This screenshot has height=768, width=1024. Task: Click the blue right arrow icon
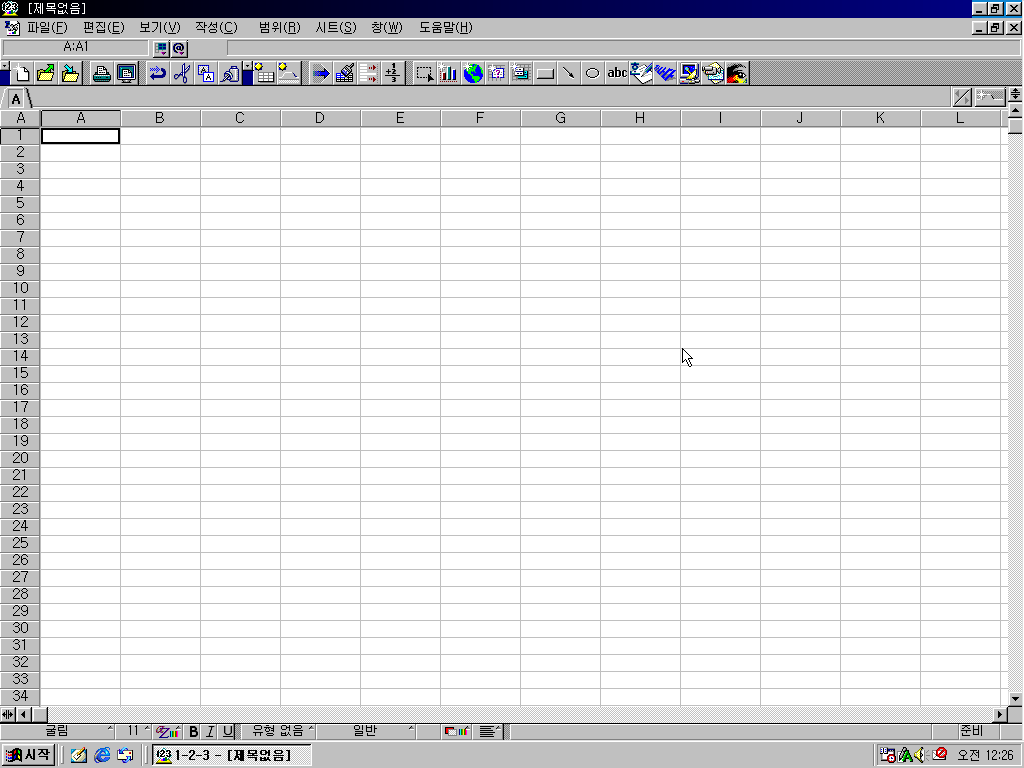[320, 73]
